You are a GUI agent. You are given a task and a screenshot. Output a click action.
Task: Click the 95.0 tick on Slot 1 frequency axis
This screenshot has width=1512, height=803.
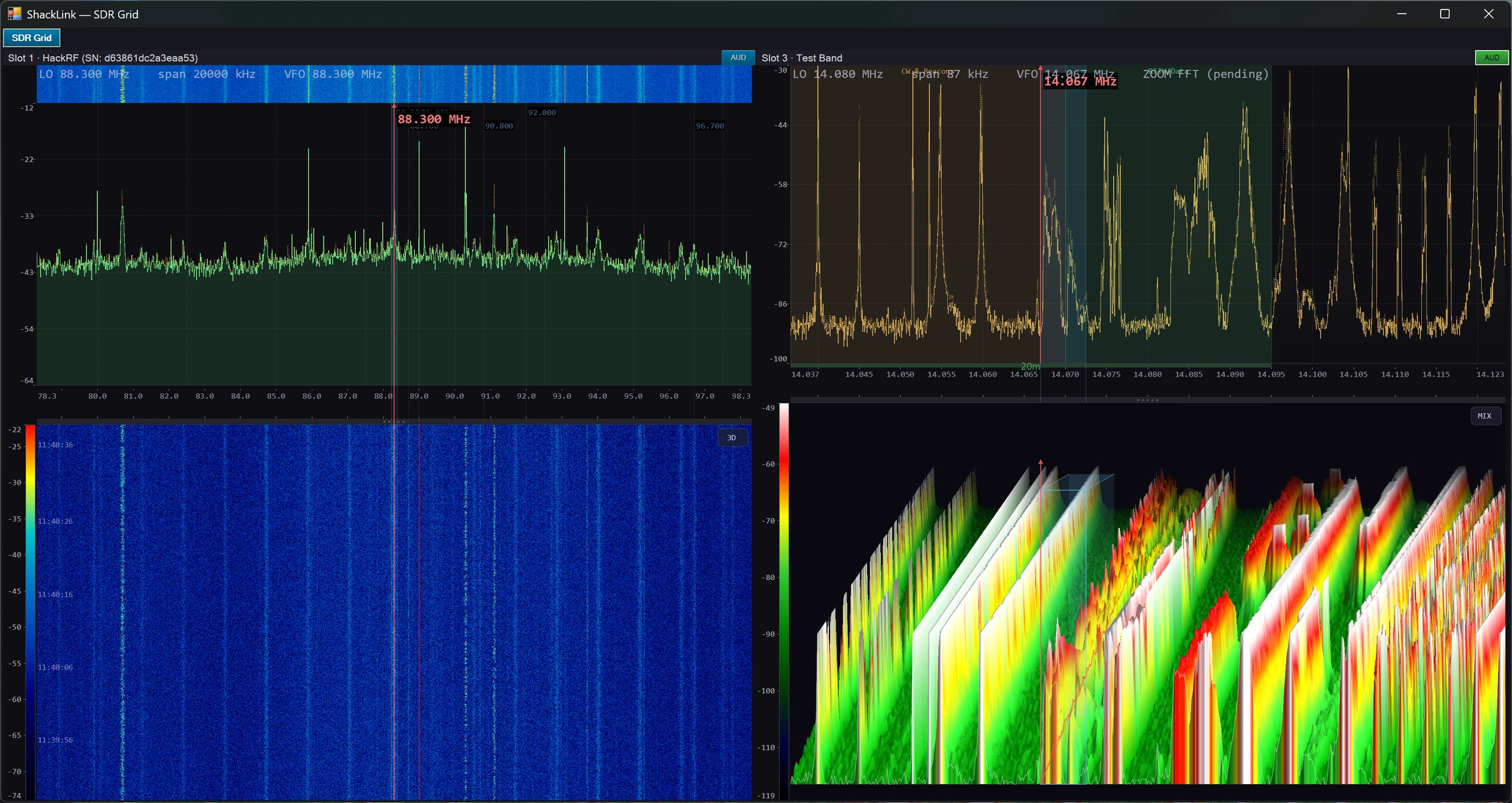coord(633,396)
